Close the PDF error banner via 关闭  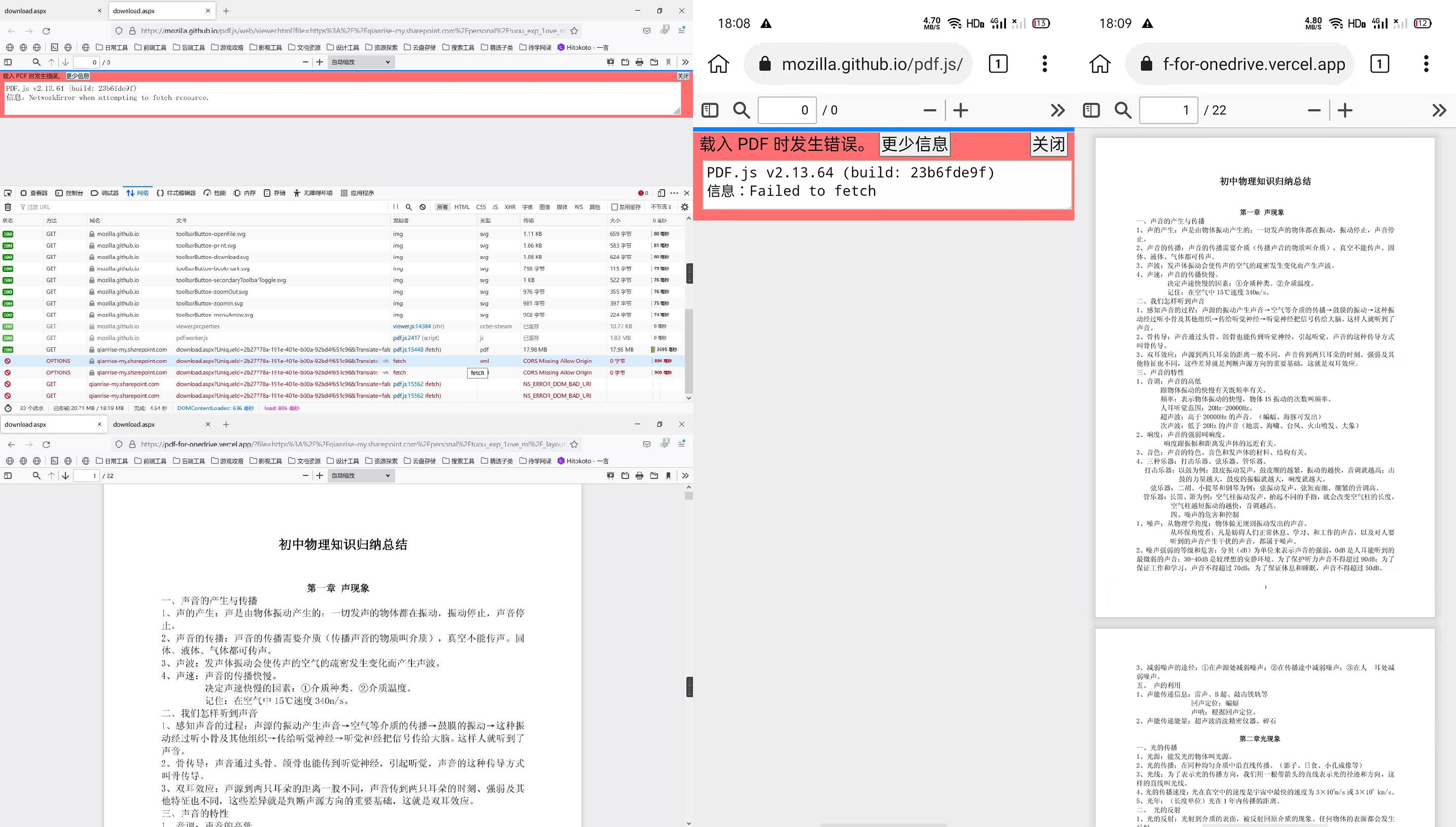(x=683, y=76)
